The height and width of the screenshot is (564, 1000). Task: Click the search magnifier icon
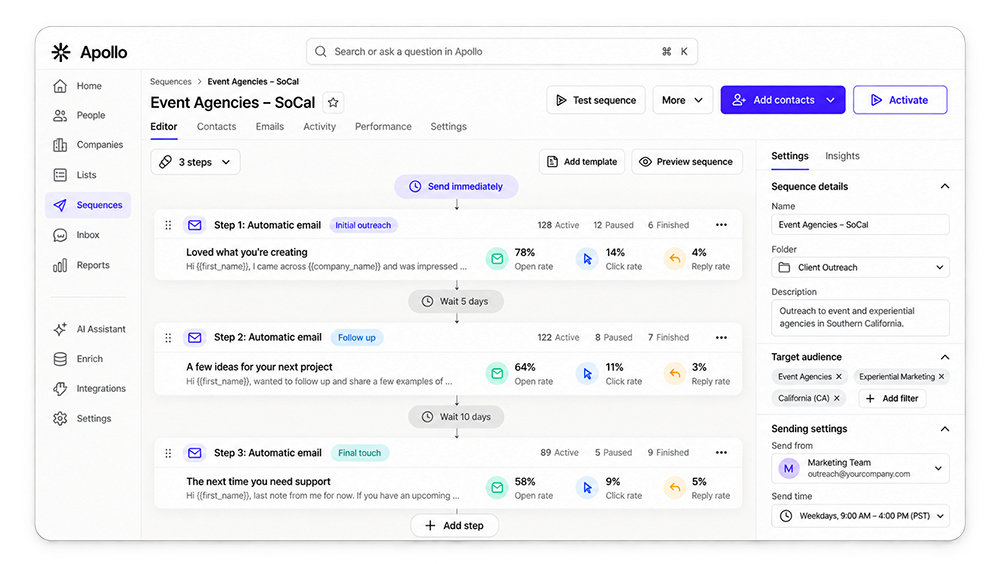[x=321, y=52]
